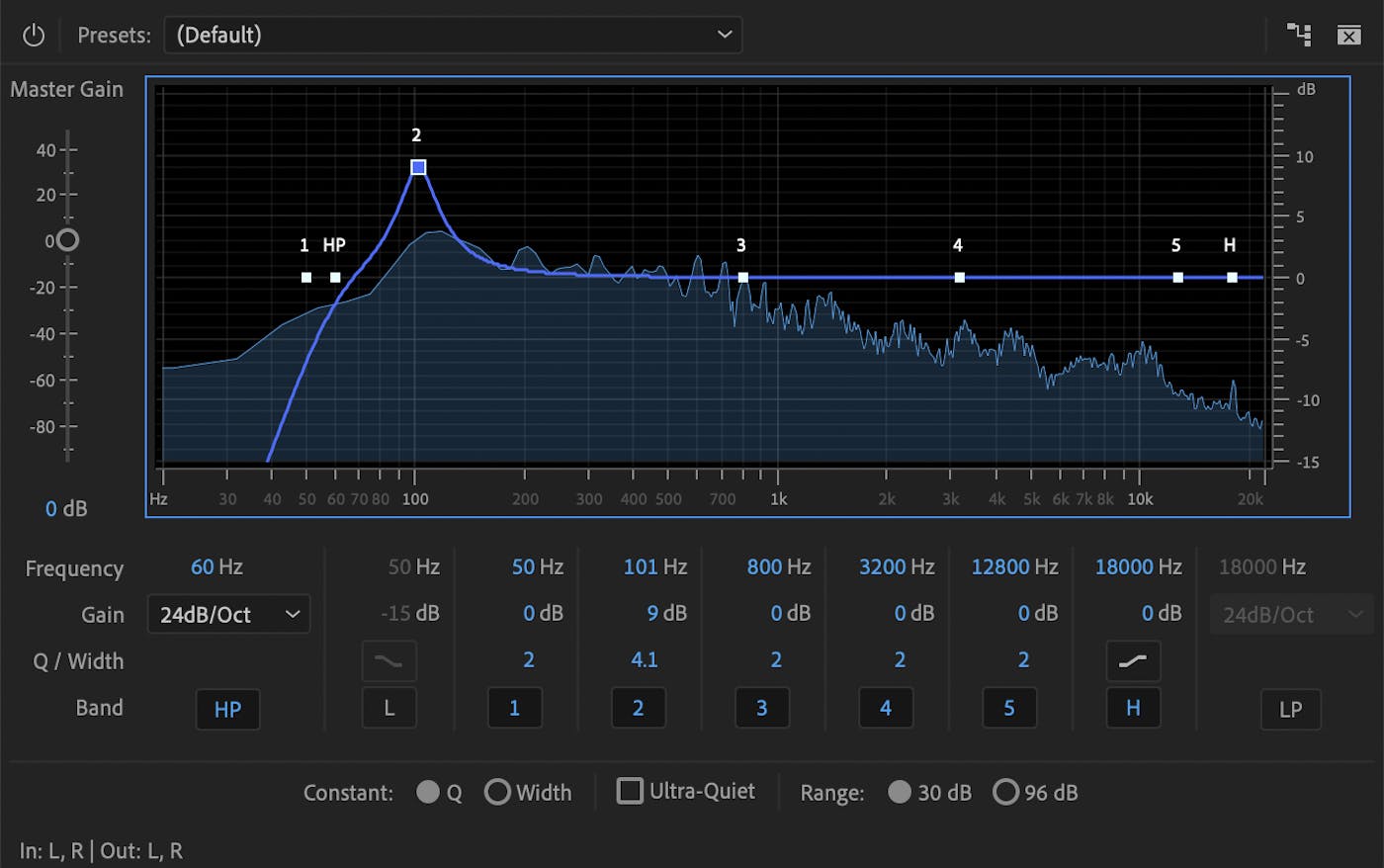Click the HP frequency value 60 Hz
The width and height of the screenshot is (1384, 868).
click(x=216, y=567)
